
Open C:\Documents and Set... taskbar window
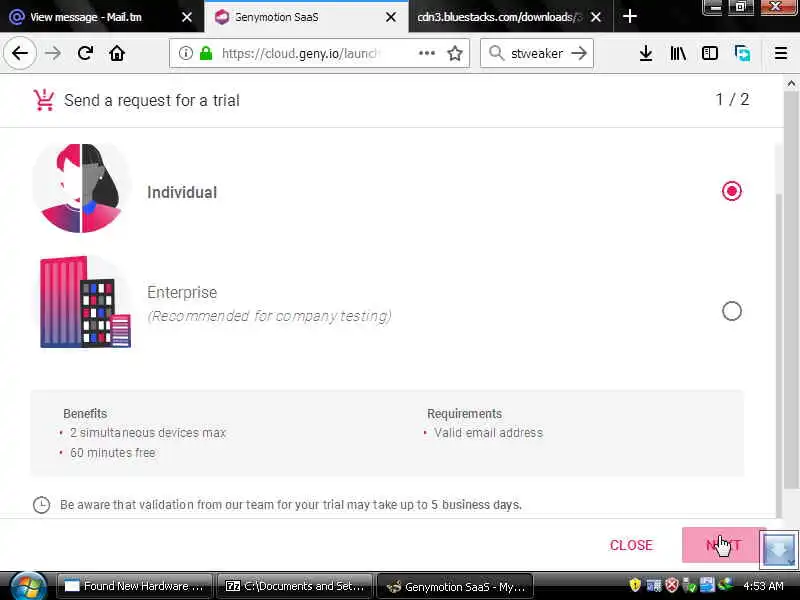click(x=295, y=586)
